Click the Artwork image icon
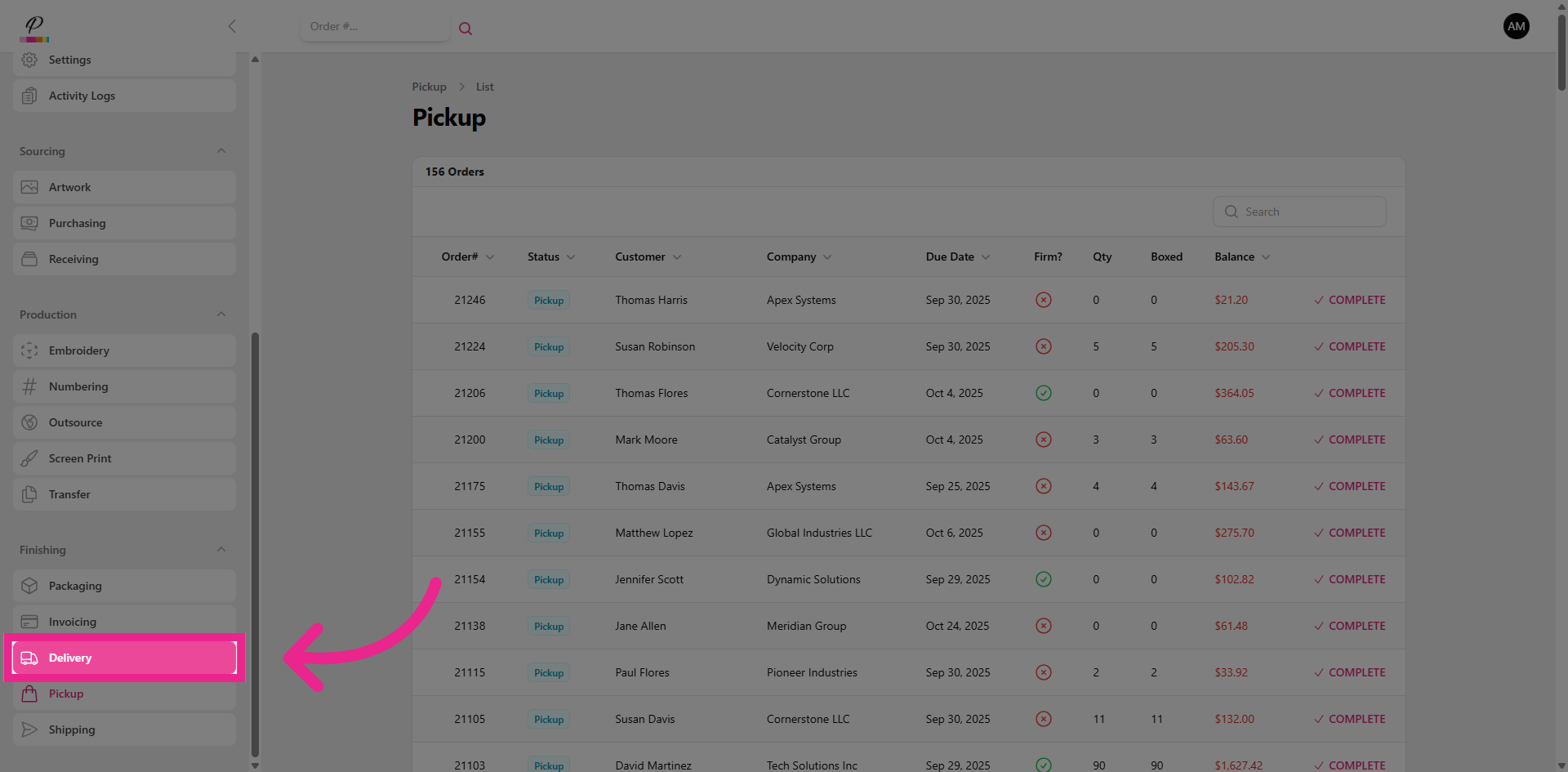The image size is (1568, 772). tap(29, 187)
